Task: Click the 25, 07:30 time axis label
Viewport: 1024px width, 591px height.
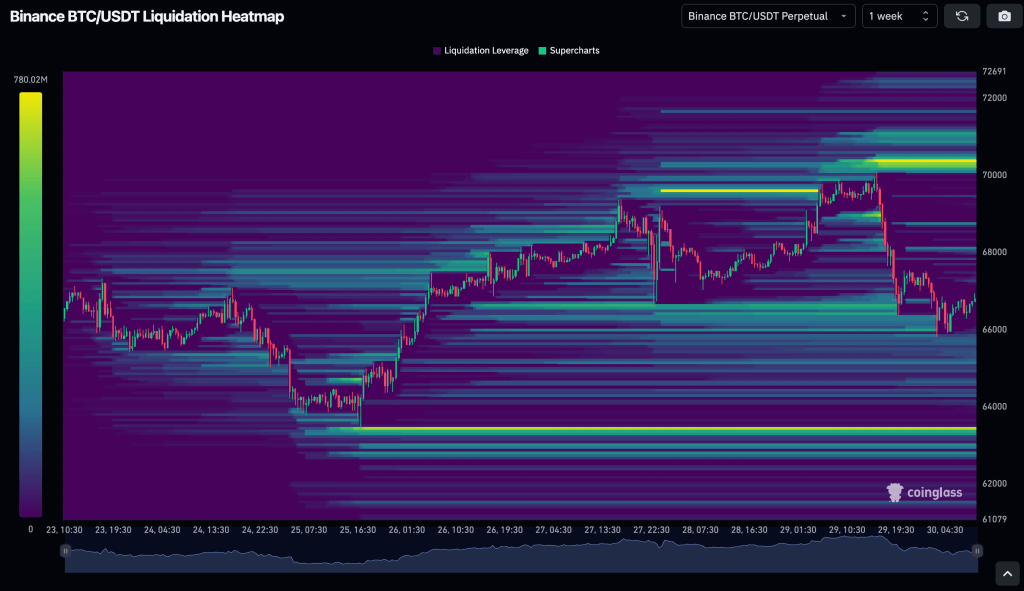Action: 309,530
